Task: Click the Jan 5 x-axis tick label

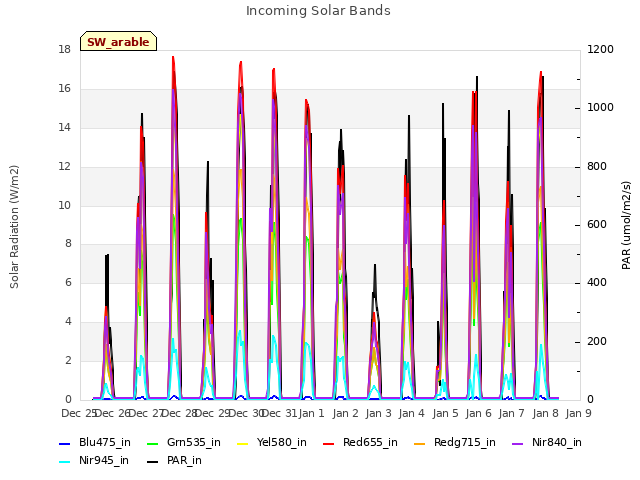Action: click(x=445, y=413)
